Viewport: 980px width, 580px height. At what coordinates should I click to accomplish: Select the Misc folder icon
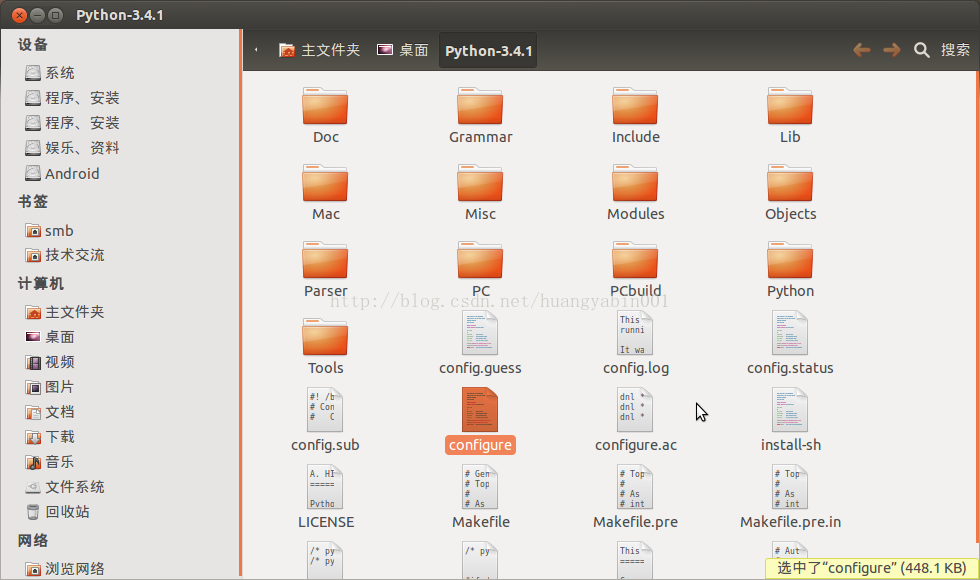(x=480, y=183)
